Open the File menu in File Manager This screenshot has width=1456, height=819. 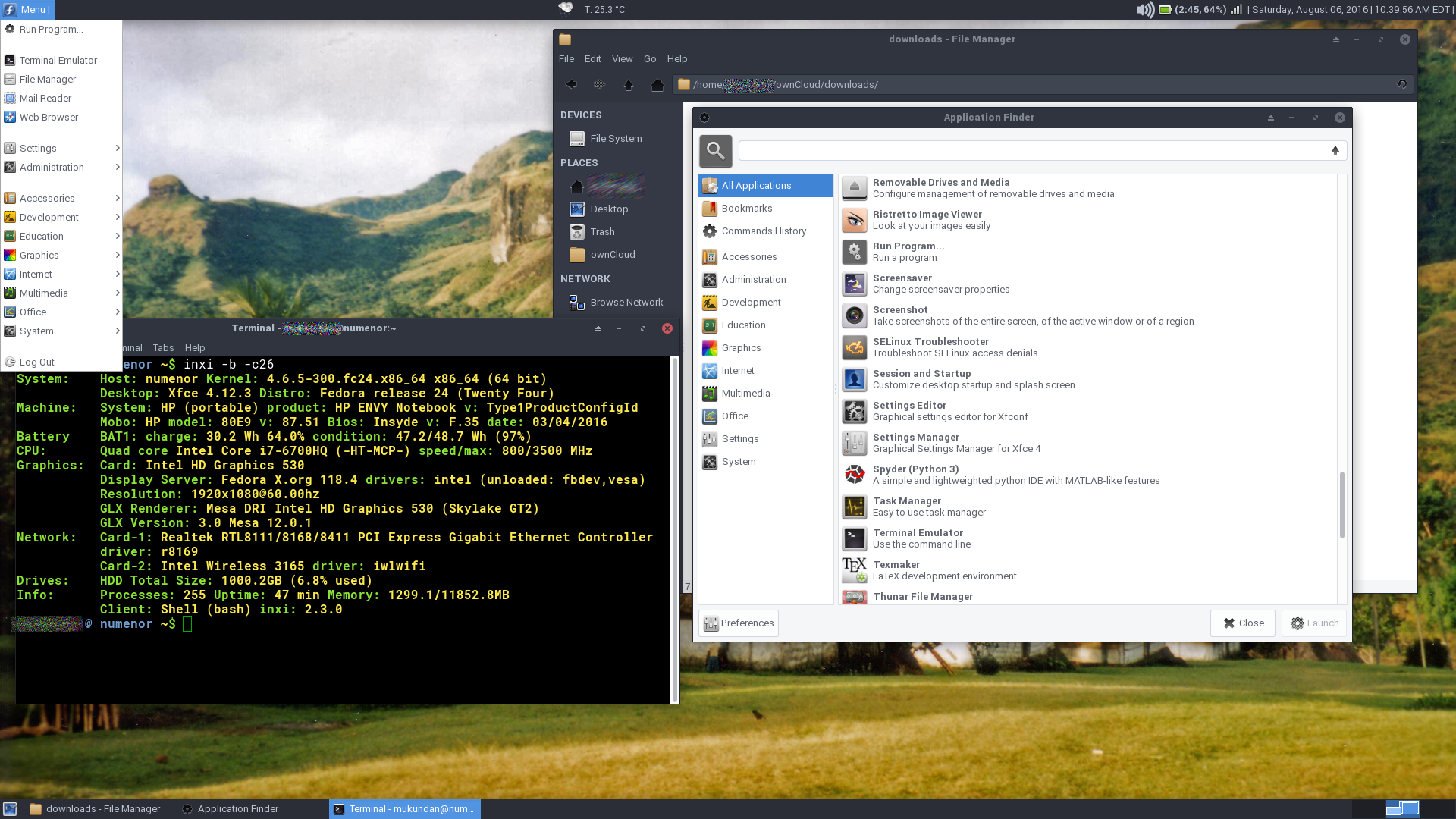(566, 59)
